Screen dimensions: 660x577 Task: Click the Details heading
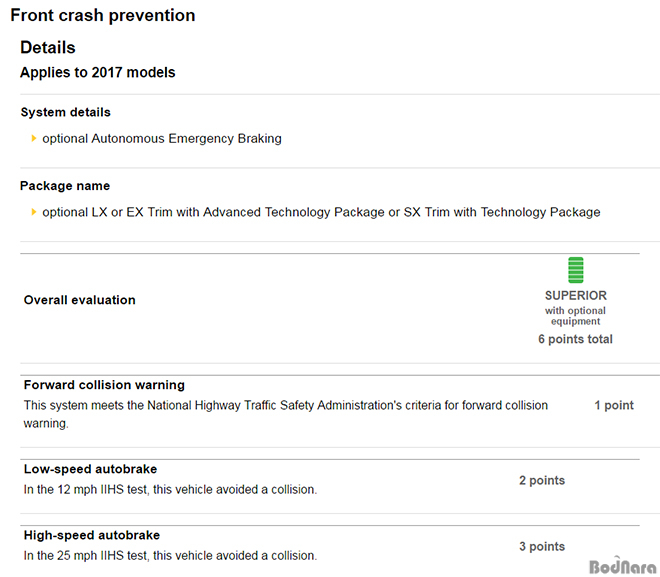point(48,47)
